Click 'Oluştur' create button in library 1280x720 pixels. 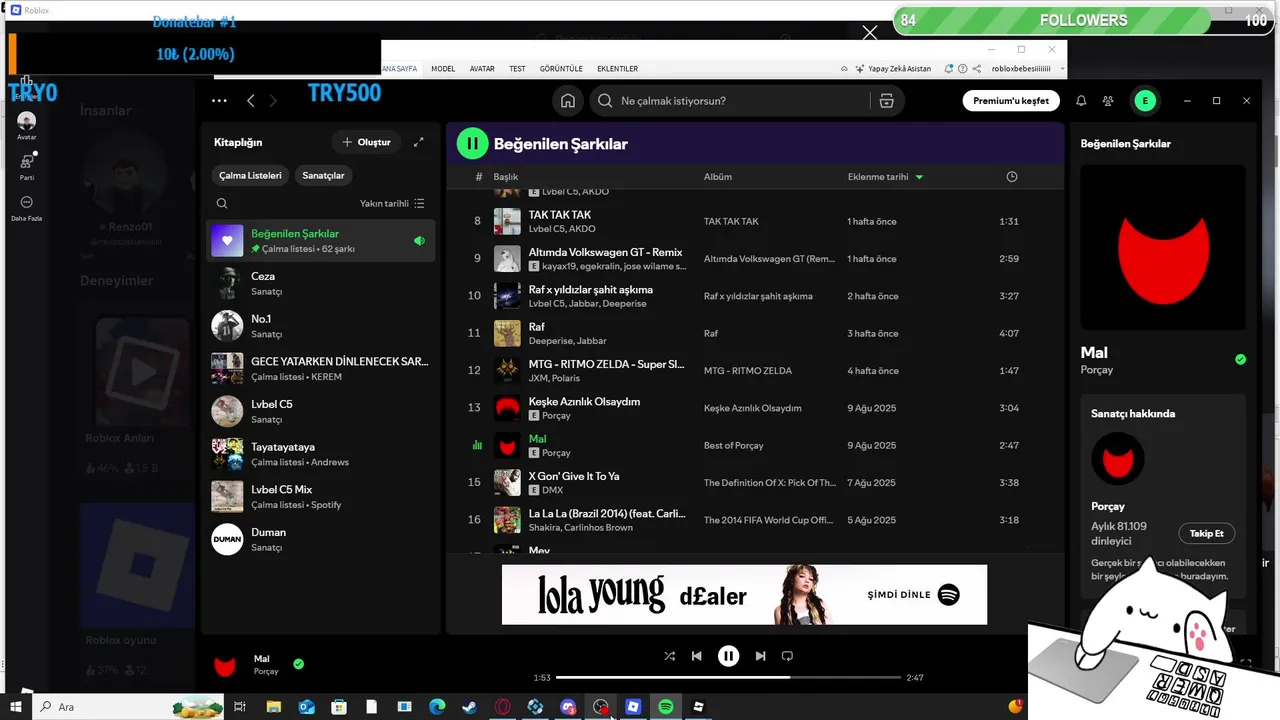tap(366, 142)
